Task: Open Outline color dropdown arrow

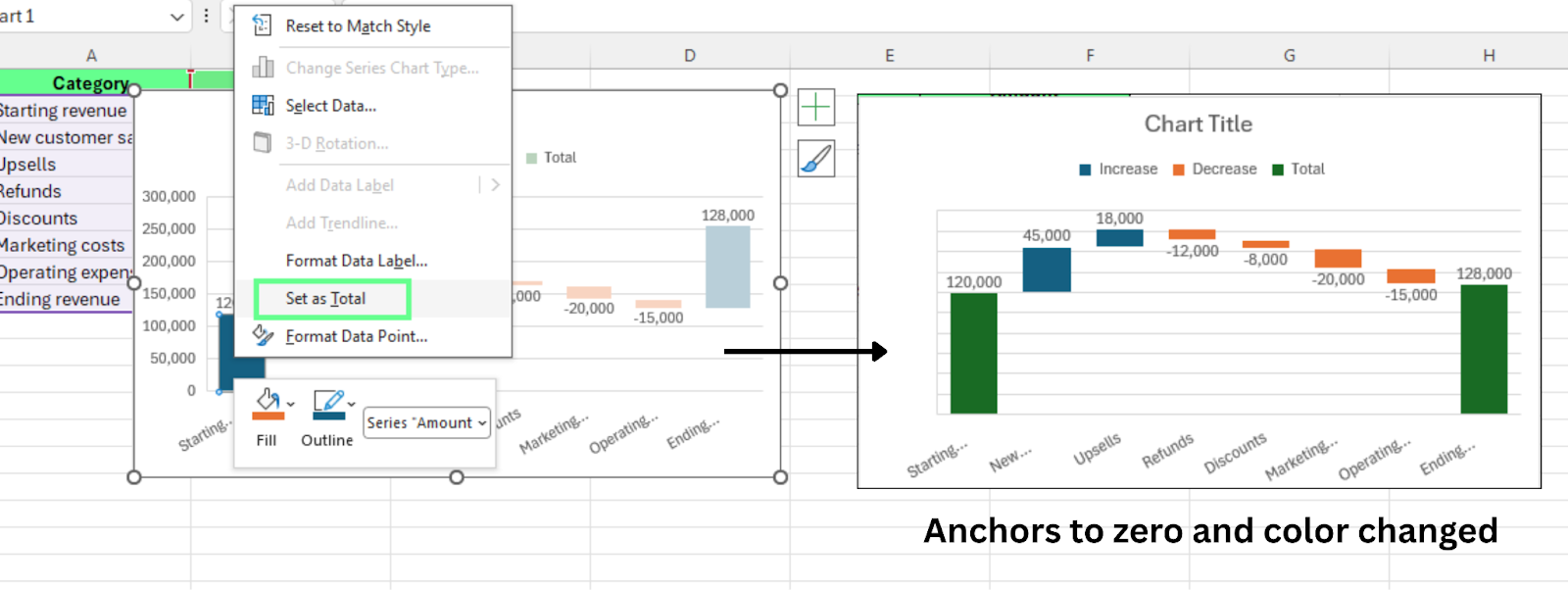Action: [351, 404]
